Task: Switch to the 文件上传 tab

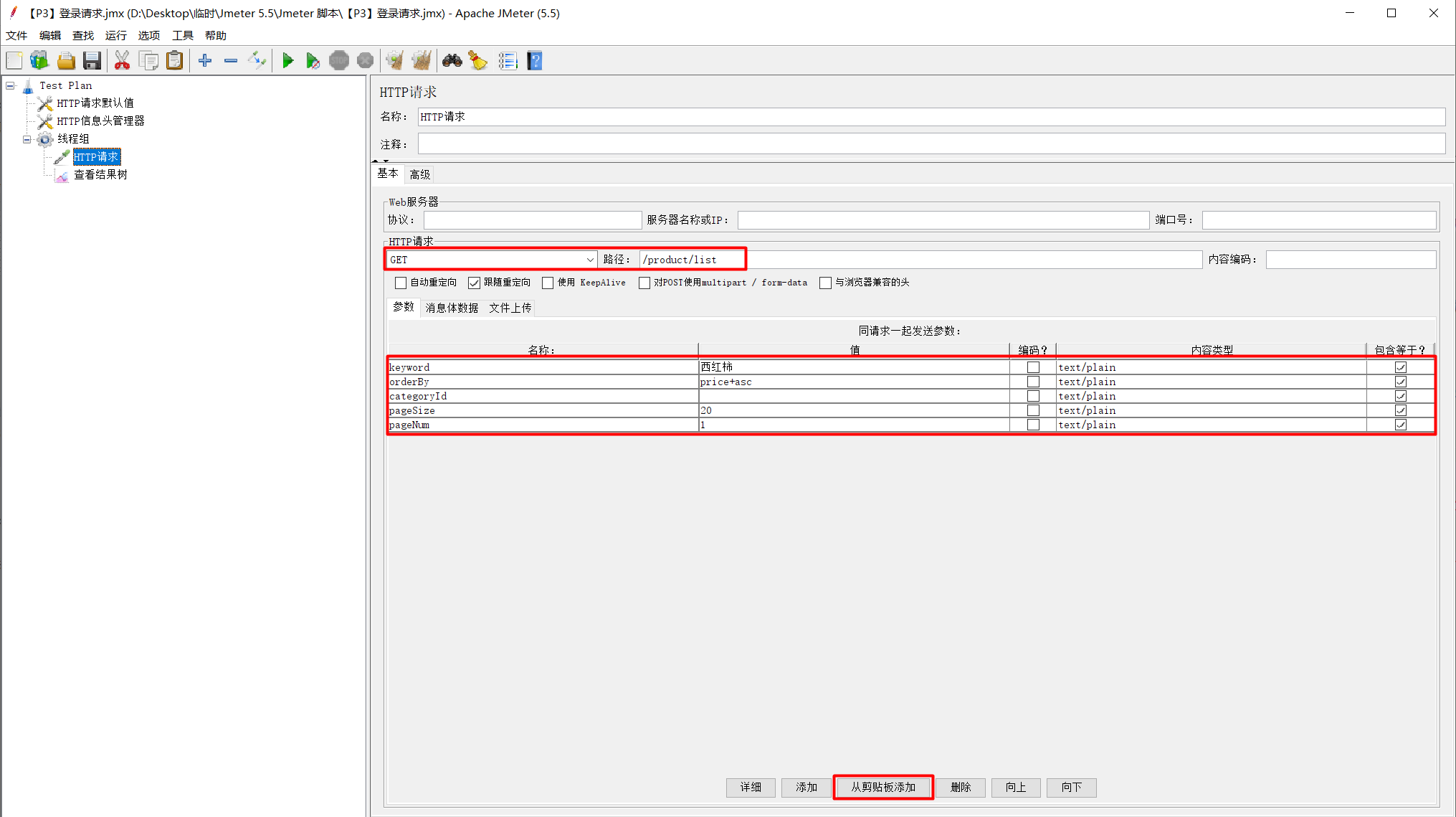Action: click(510, 308)
